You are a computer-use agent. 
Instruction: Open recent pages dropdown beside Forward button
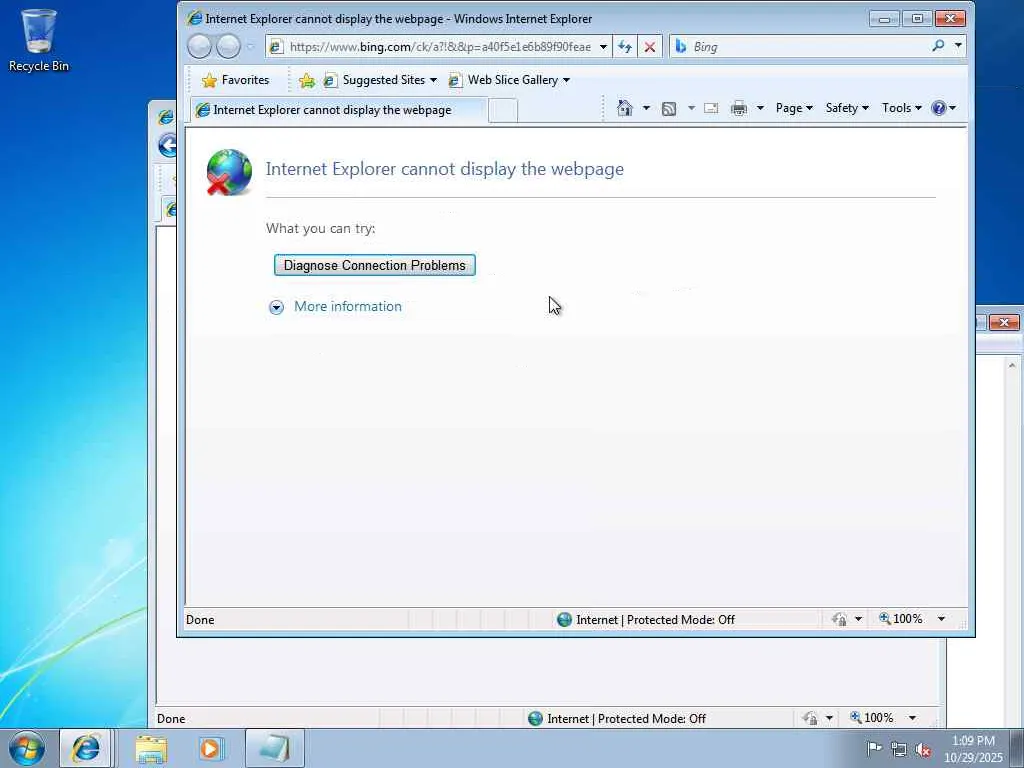(x=250, y=46)
